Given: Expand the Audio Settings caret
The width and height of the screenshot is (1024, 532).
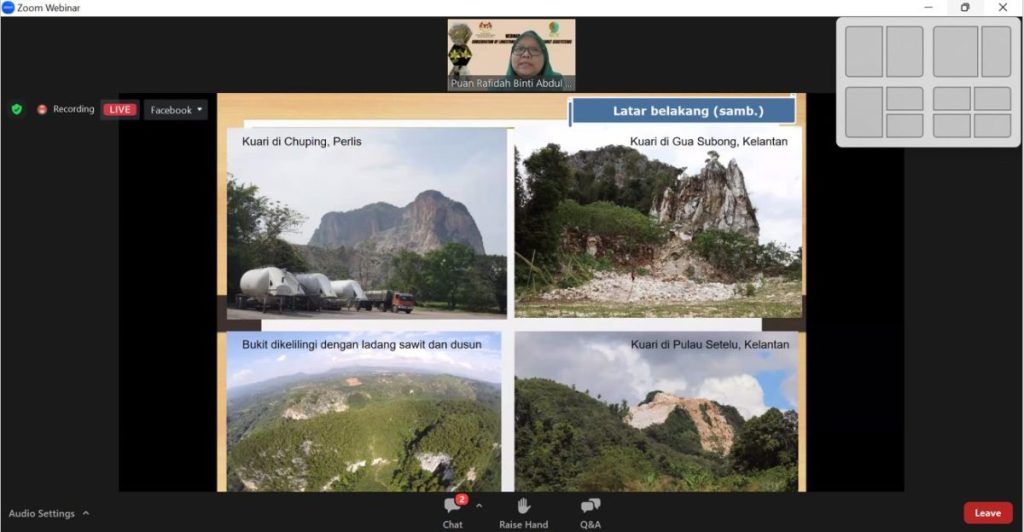Looking at the screenshot, I should click(x=86, y=513).
